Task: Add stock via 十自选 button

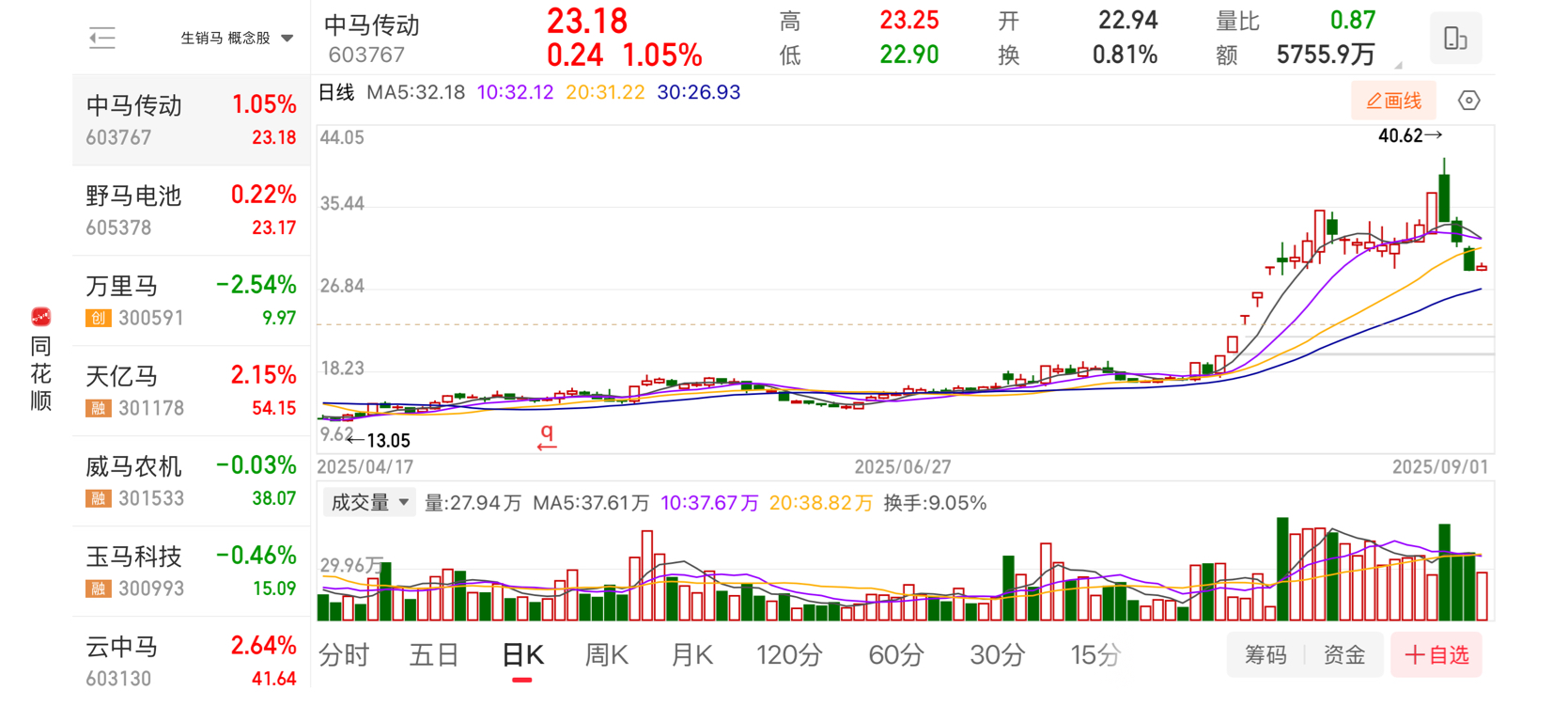Action: click(1436, 655)
